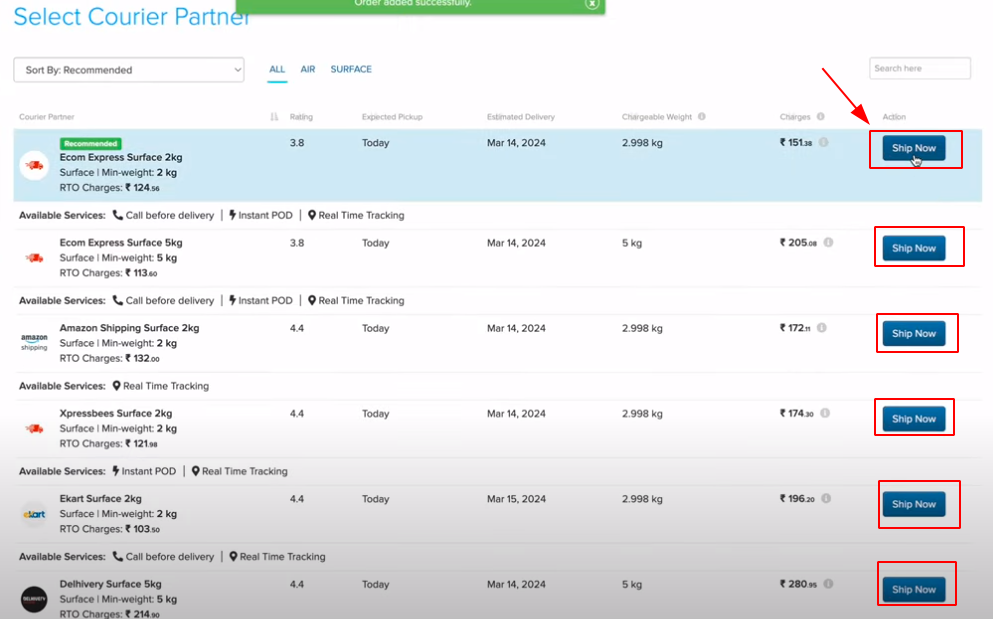Switch to the SURFACE couriers tab
993x619 pixels.
pyautogui.click(x=351, y=69)
